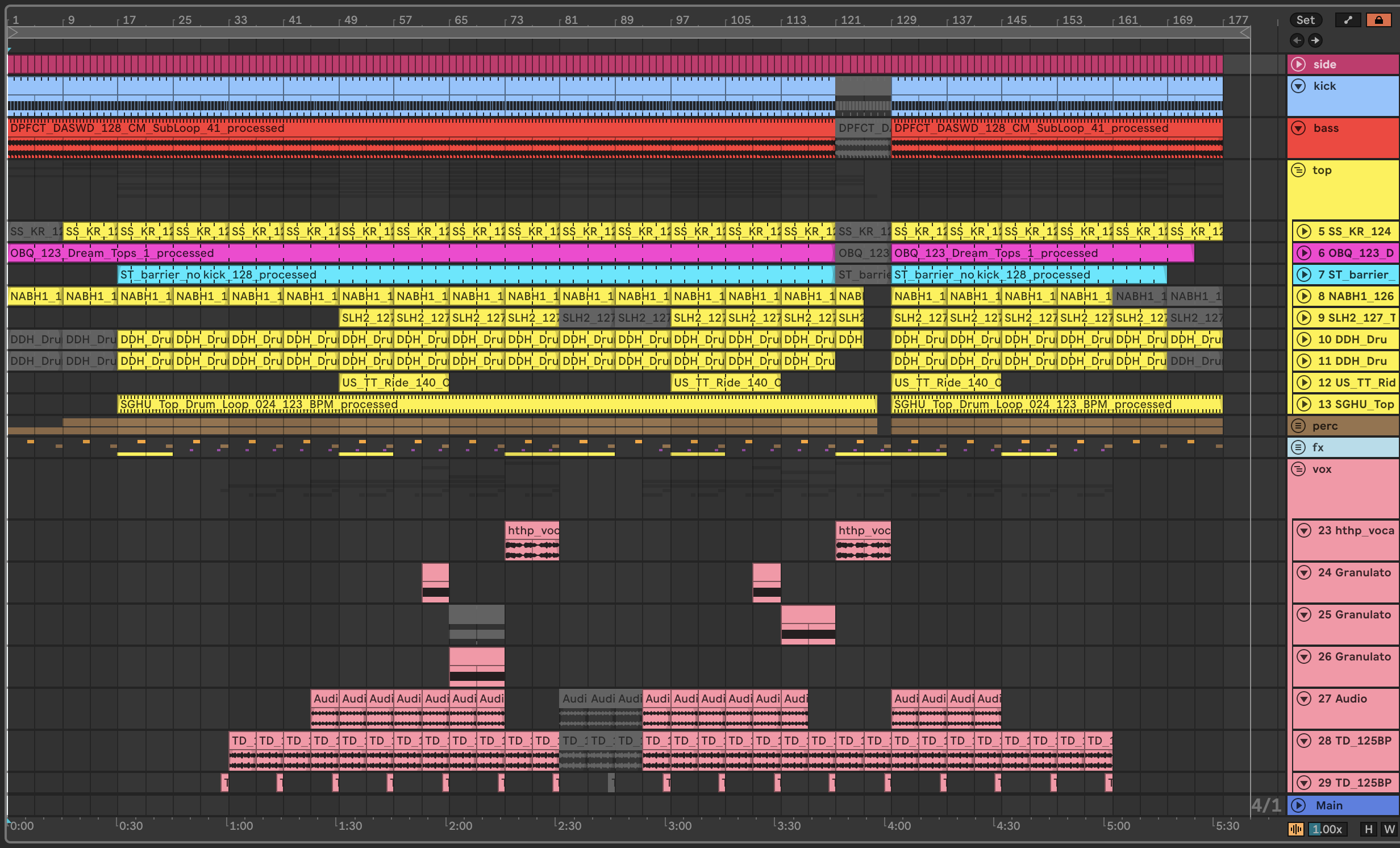Toggle the lock envelopes button
Viewport: 1400px width, 848px height.
(x=1378, y=20)
